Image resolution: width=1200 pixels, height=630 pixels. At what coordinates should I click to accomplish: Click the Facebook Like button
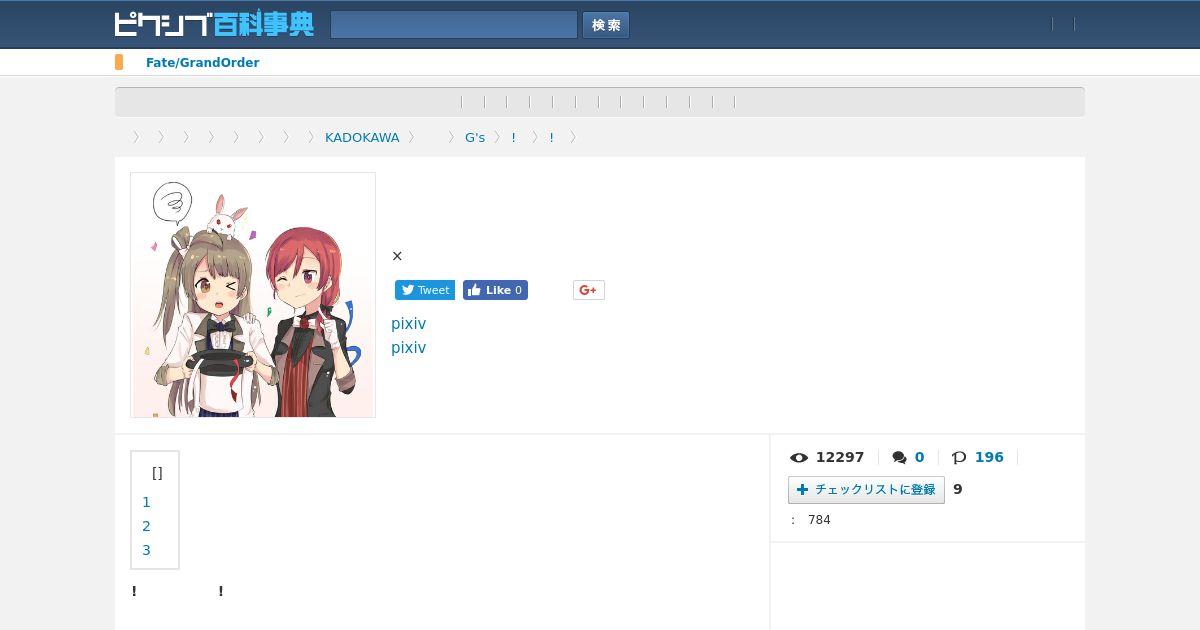point(495,290)
